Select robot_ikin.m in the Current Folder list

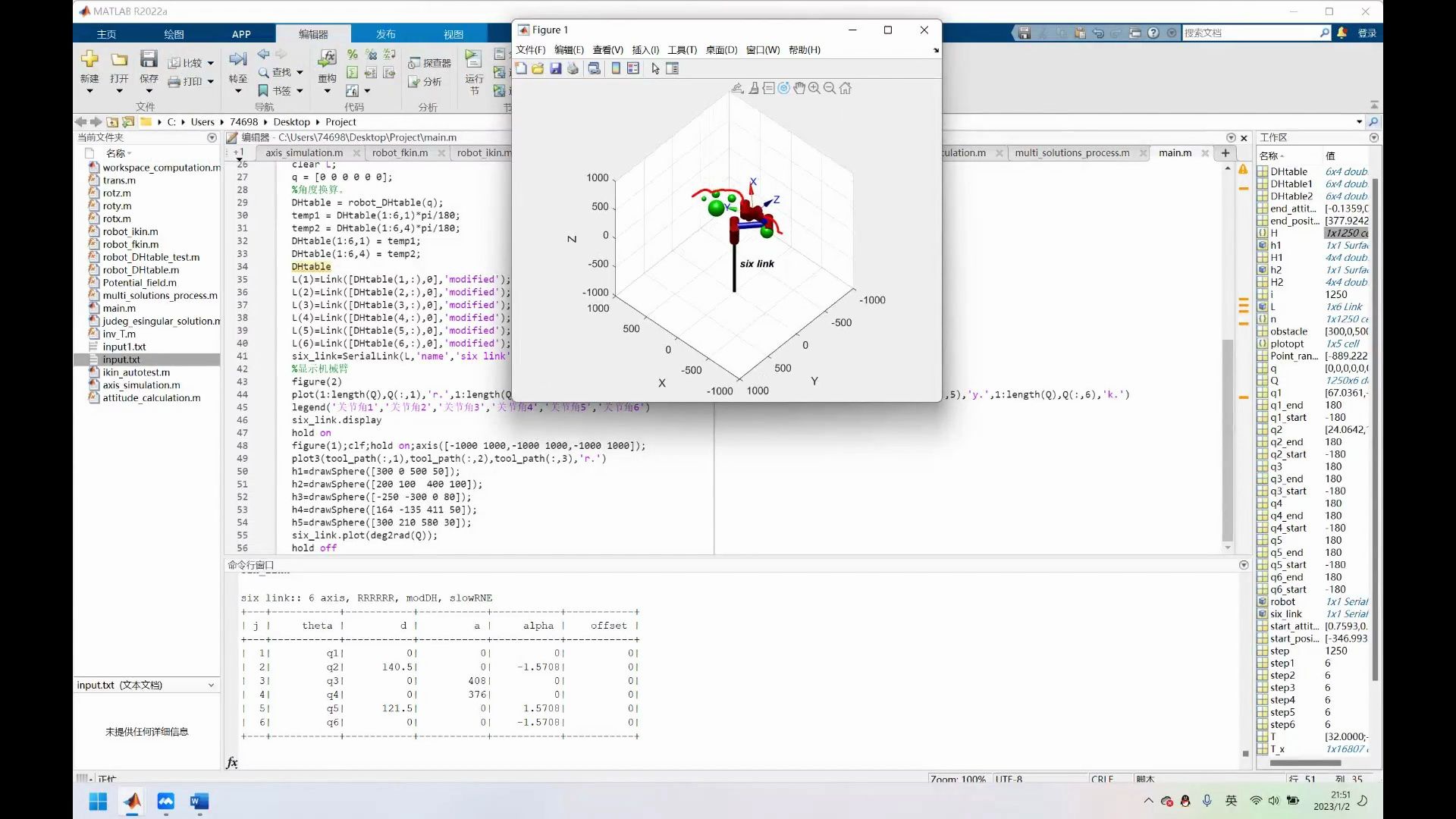(x=130, y=231)
